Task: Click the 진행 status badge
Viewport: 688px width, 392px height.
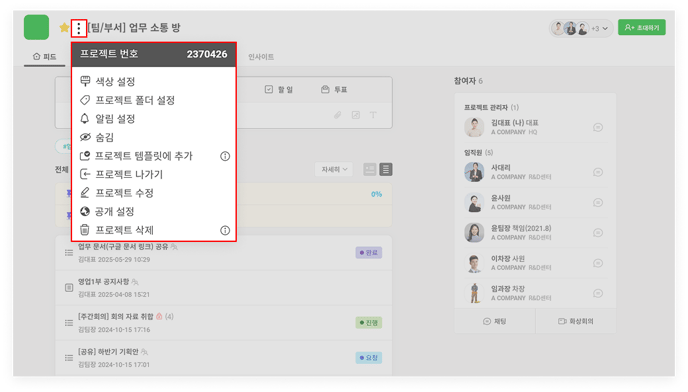Action: click(369, 323)
